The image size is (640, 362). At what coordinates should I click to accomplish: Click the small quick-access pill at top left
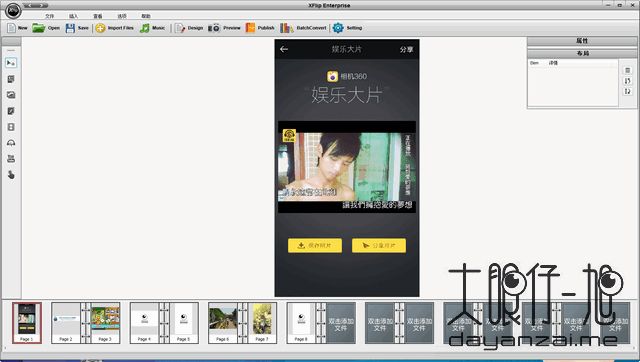[35, 5]
